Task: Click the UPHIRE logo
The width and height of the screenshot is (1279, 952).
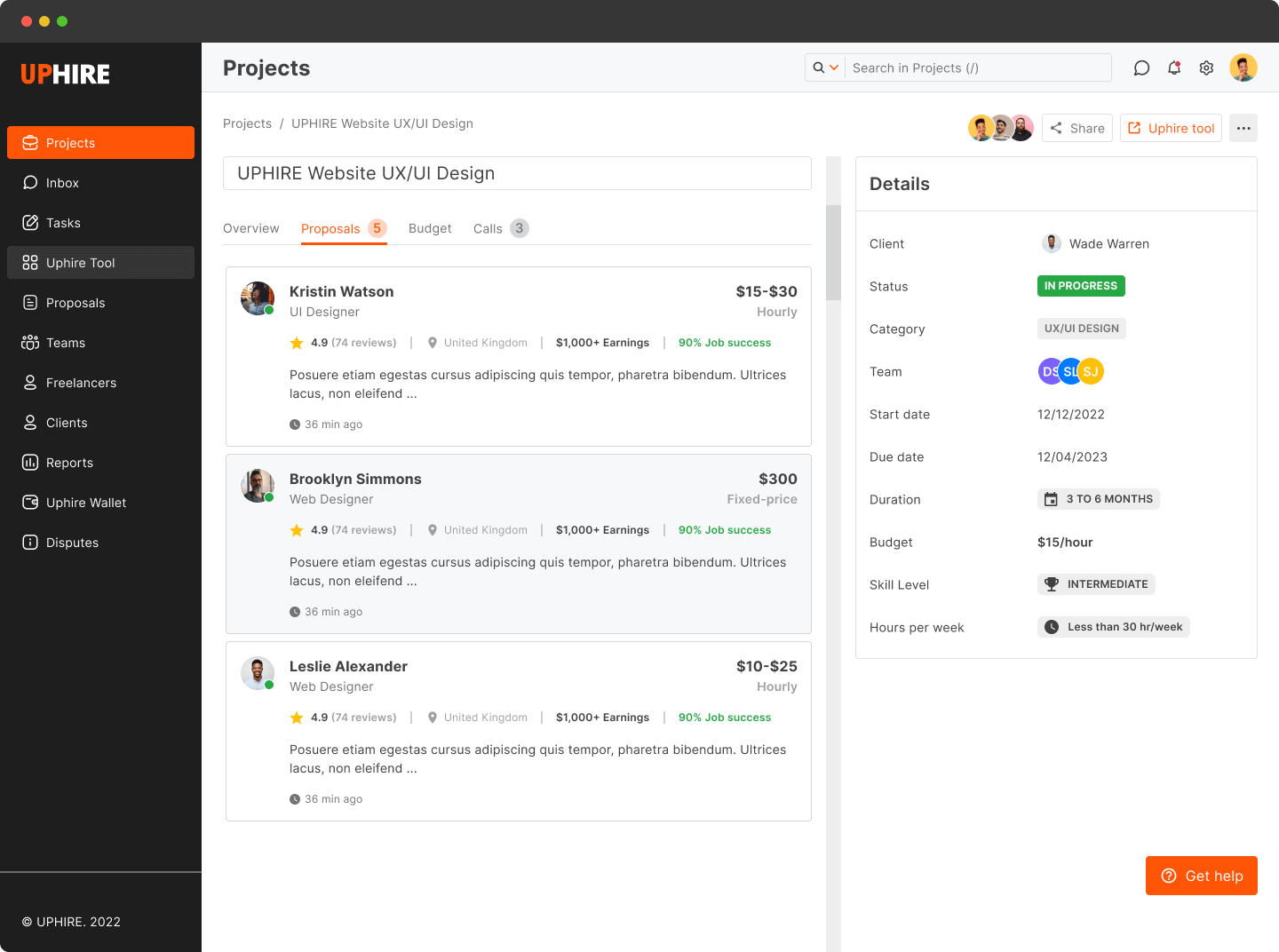Action: point(66,75)
